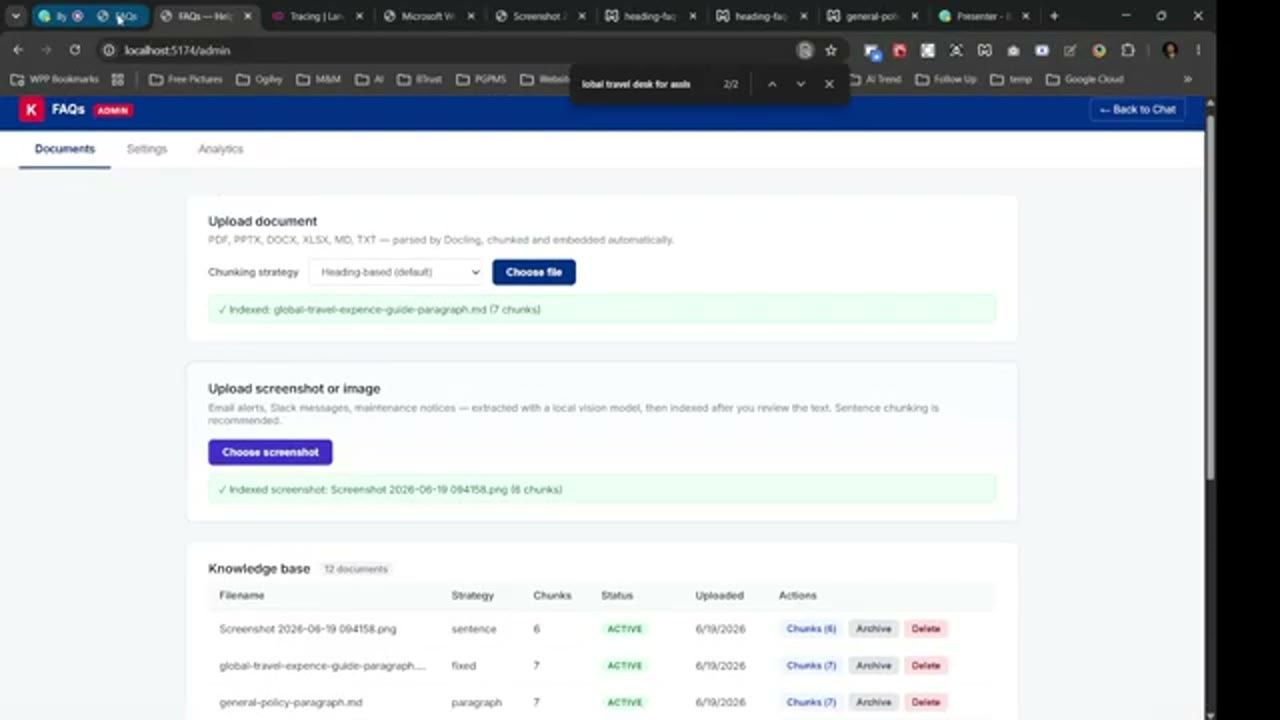Go to previous find result
The width and height of the screenshot is (1280, 720).
pyautogui.click(x=772, y=84)
